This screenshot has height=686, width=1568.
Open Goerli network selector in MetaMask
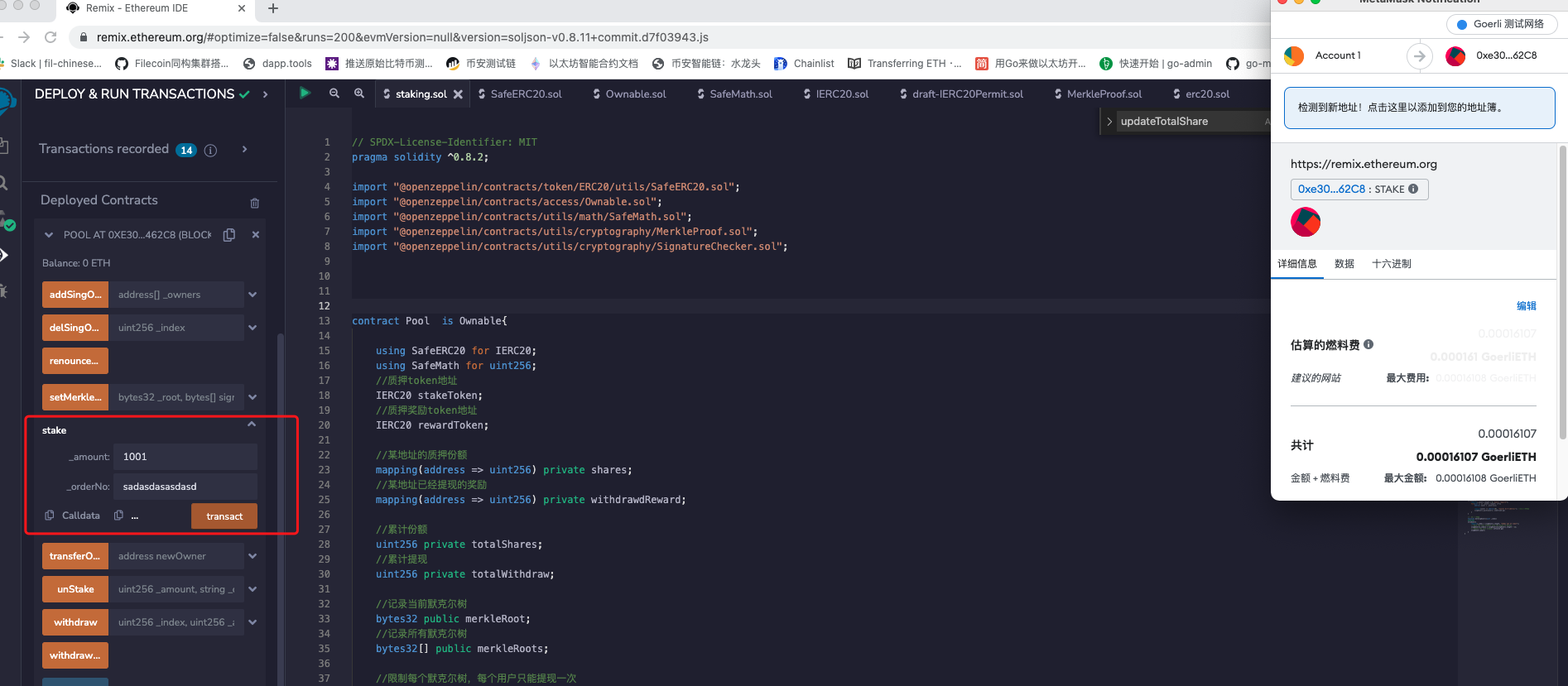[1501, 24]
